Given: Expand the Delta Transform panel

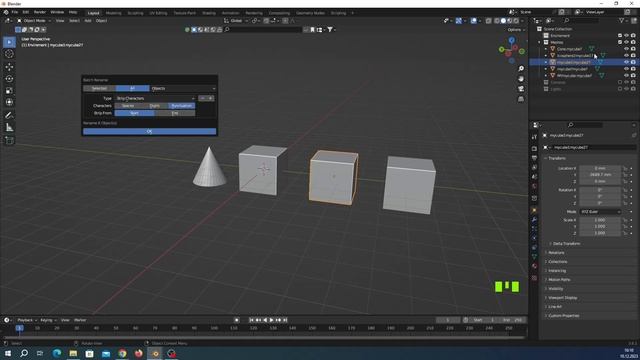Looking at the screenshot, I should (566, 244).
